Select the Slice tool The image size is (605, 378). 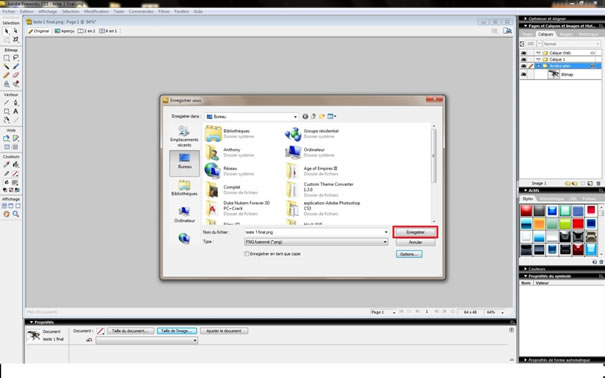(15, 138)
